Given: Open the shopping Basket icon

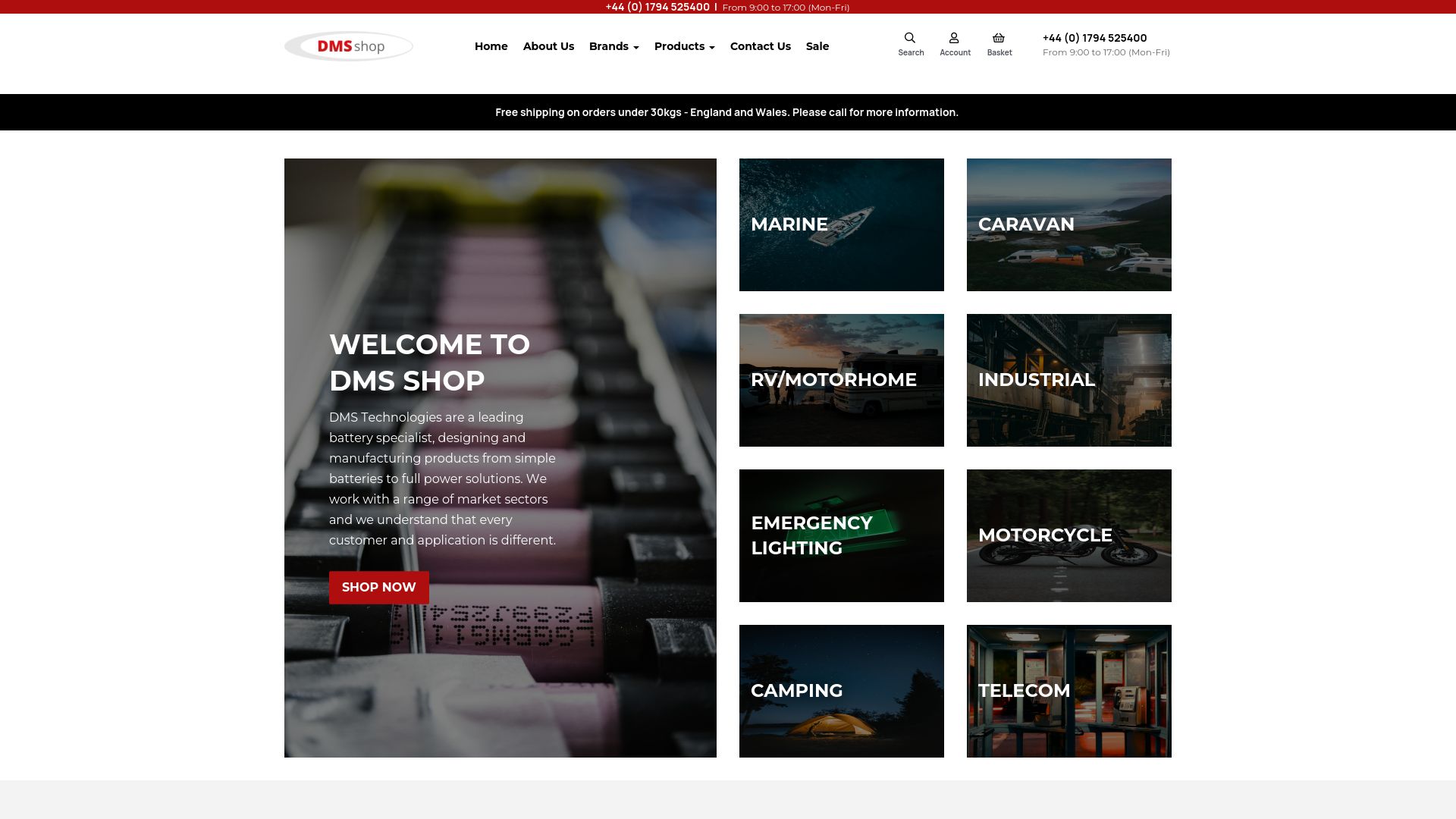Looking at the screenshot, I should tap(999, 39).
